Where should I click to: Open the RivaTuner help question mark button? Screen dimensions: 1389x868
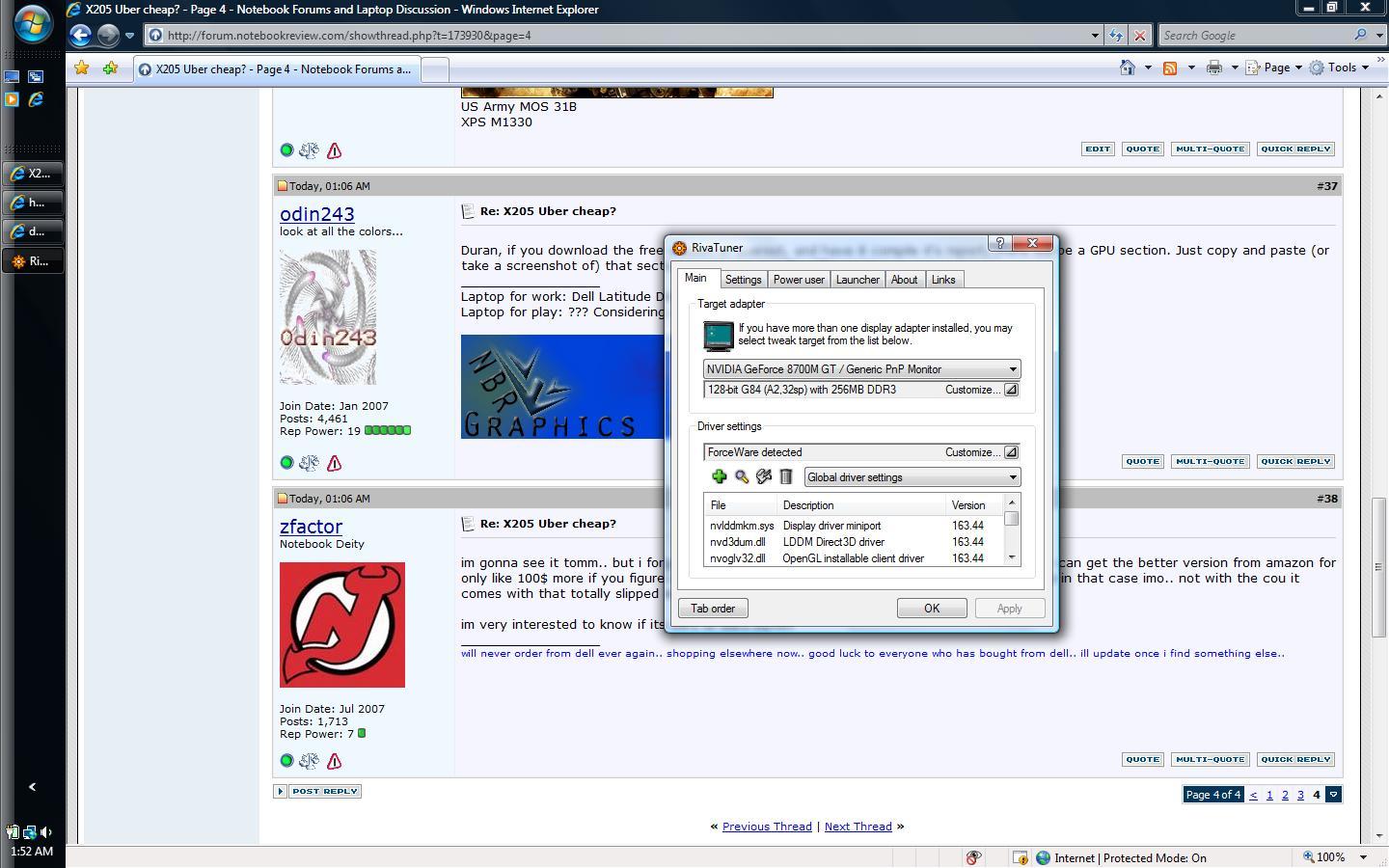click(1000, 244)
